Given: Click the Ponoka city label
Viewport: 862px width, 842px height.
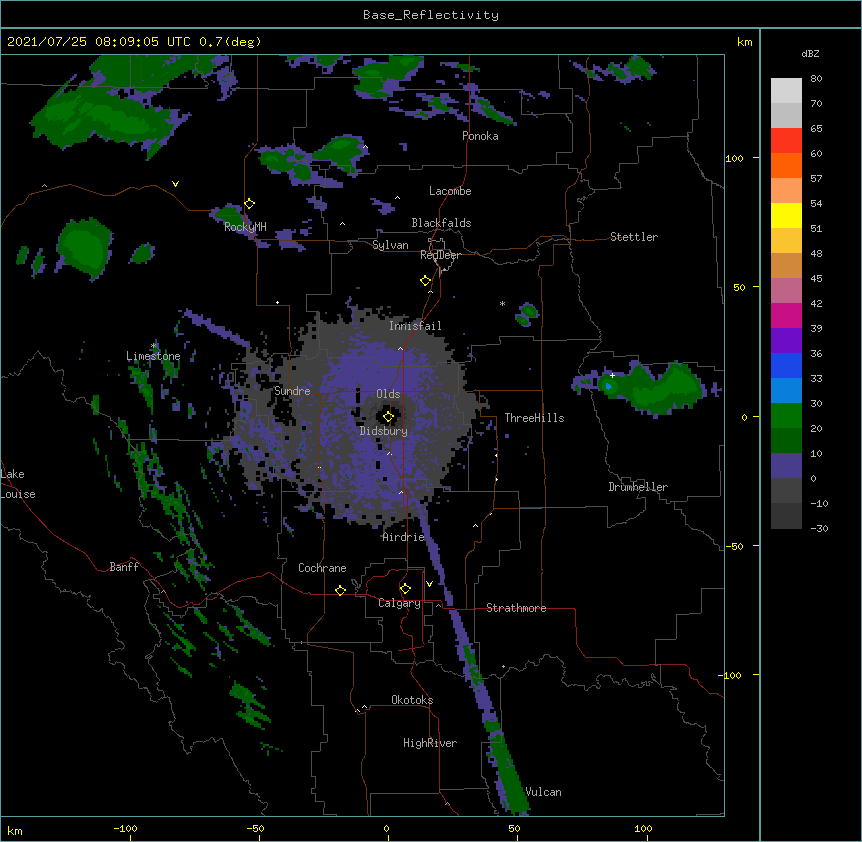Looking at the screenshot, I should tap(480, 136).
